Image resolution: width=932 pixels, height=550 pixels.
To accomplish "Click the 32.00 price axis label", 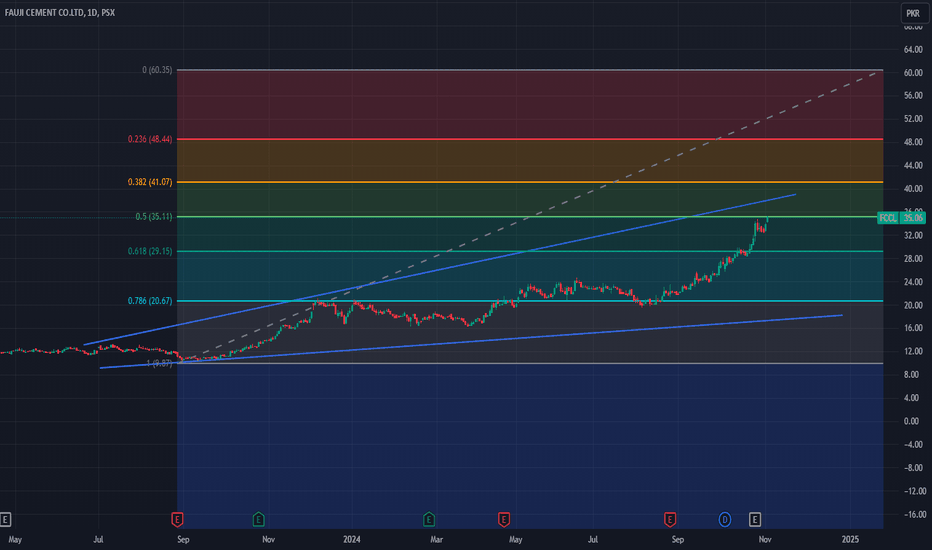I will click(x=913, y=235).
